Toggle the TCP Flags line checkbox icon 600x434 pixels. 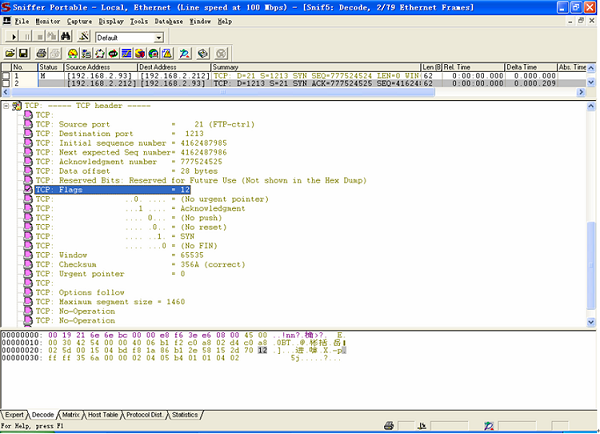click(x=28, y=189)
